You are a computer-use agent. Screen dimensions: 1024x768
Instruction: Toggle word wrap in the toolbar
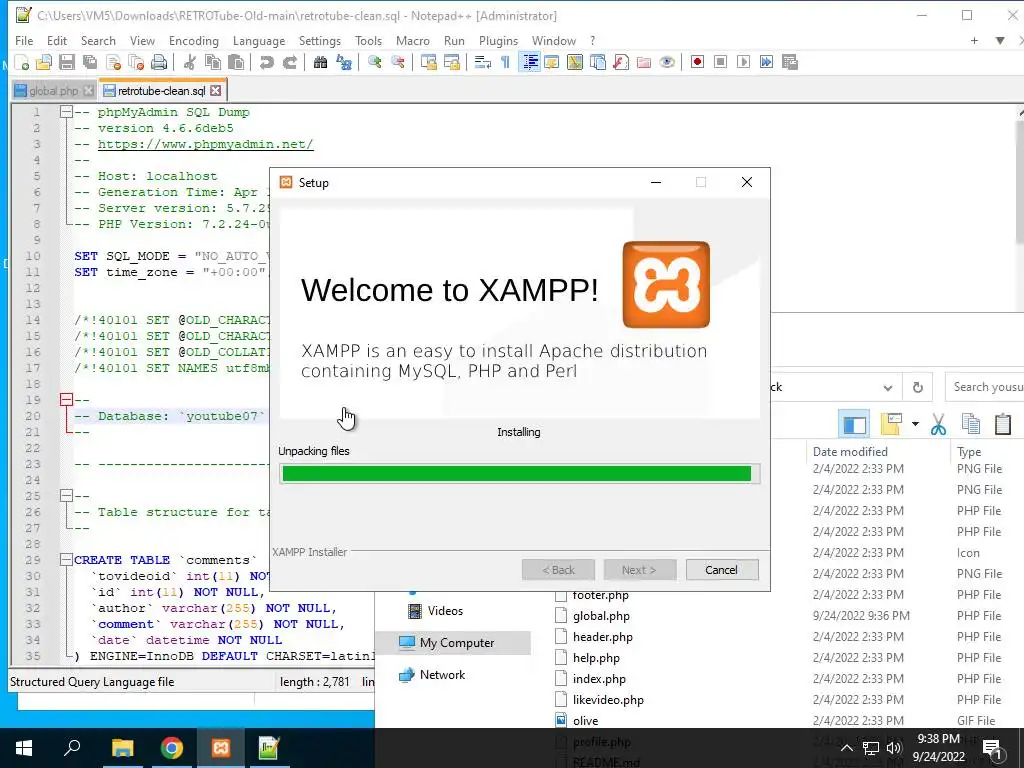[483, 62]
